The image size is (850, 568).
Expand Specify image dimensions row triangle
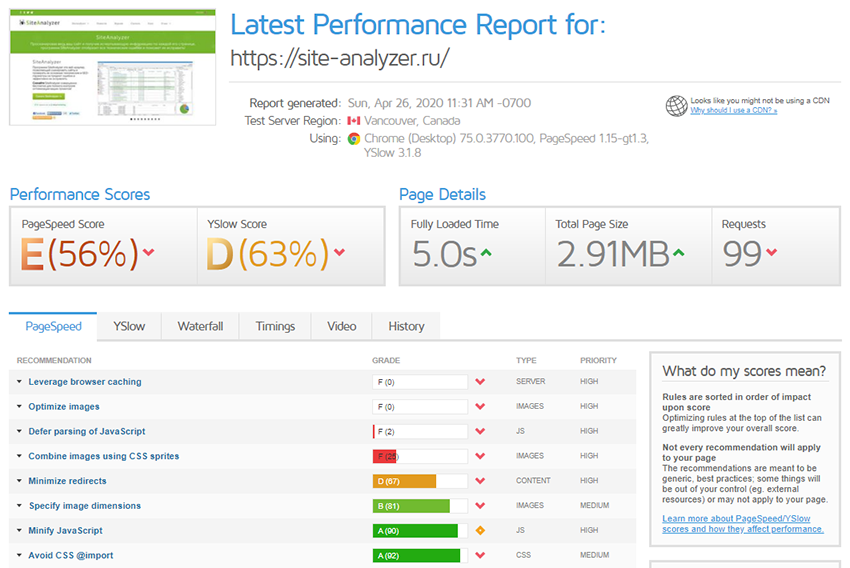(19, 506)
